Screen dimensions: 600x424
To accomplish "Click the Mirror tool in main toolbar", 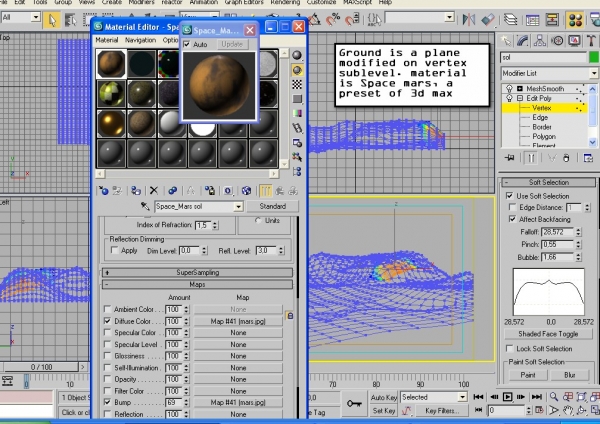I will [468, 19].
